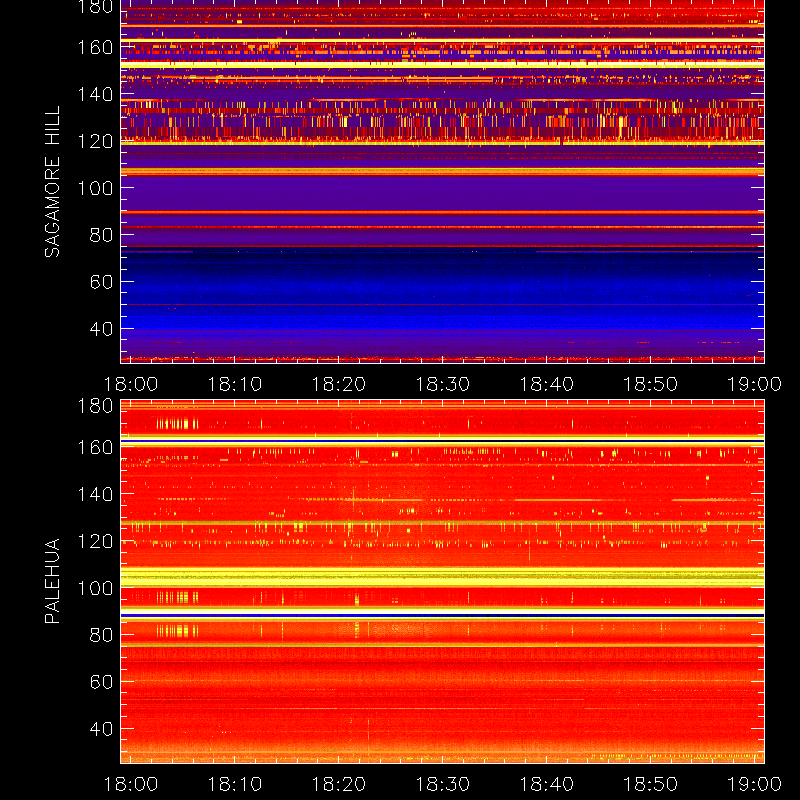Image resolution: width=800 pixels, height=800 pixels.
Task: Click the 18:20 time label under the Palehua plot
Action: point(339,784)
